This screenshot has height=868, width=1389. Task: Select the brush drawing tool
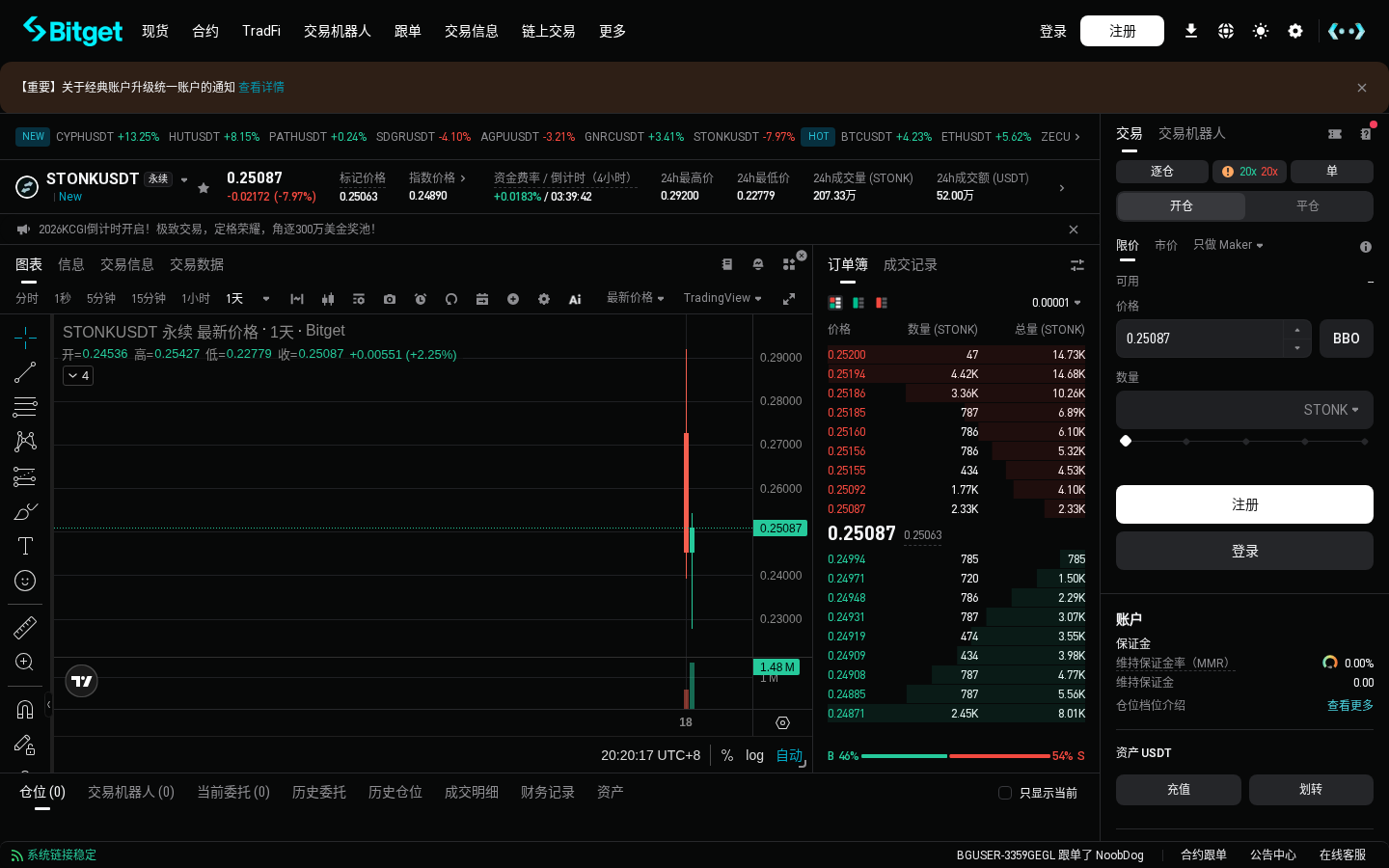click(x=25, y=511)
